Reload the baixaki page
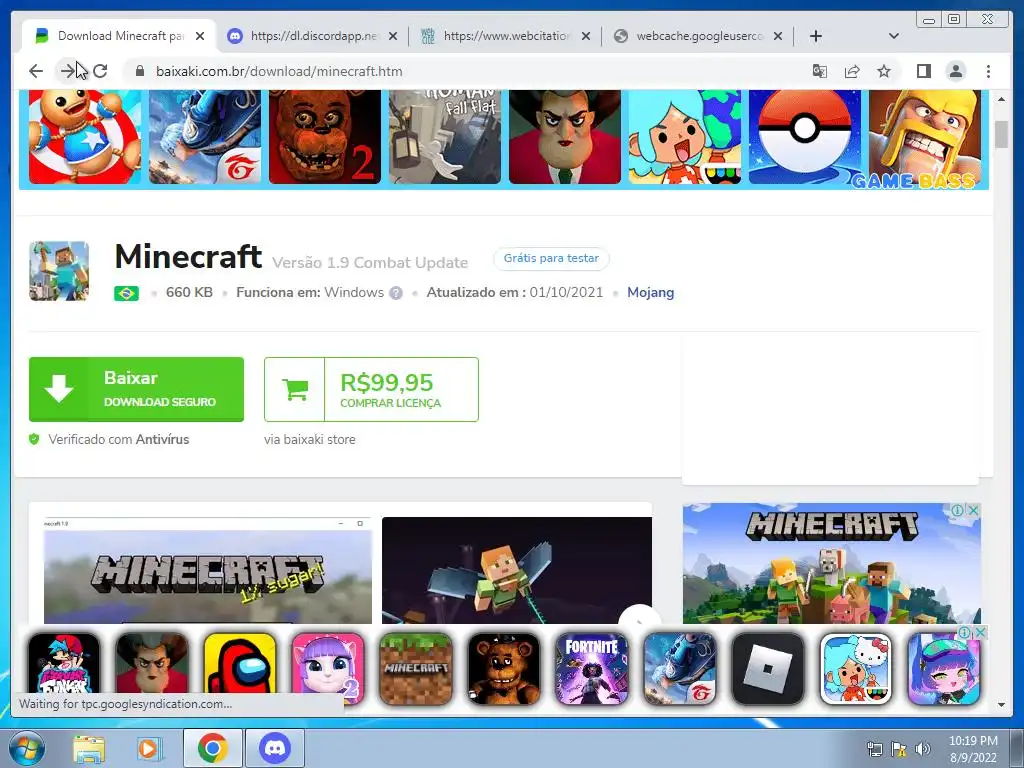Screen dimensions: 1024x768 tap(100, 71)
